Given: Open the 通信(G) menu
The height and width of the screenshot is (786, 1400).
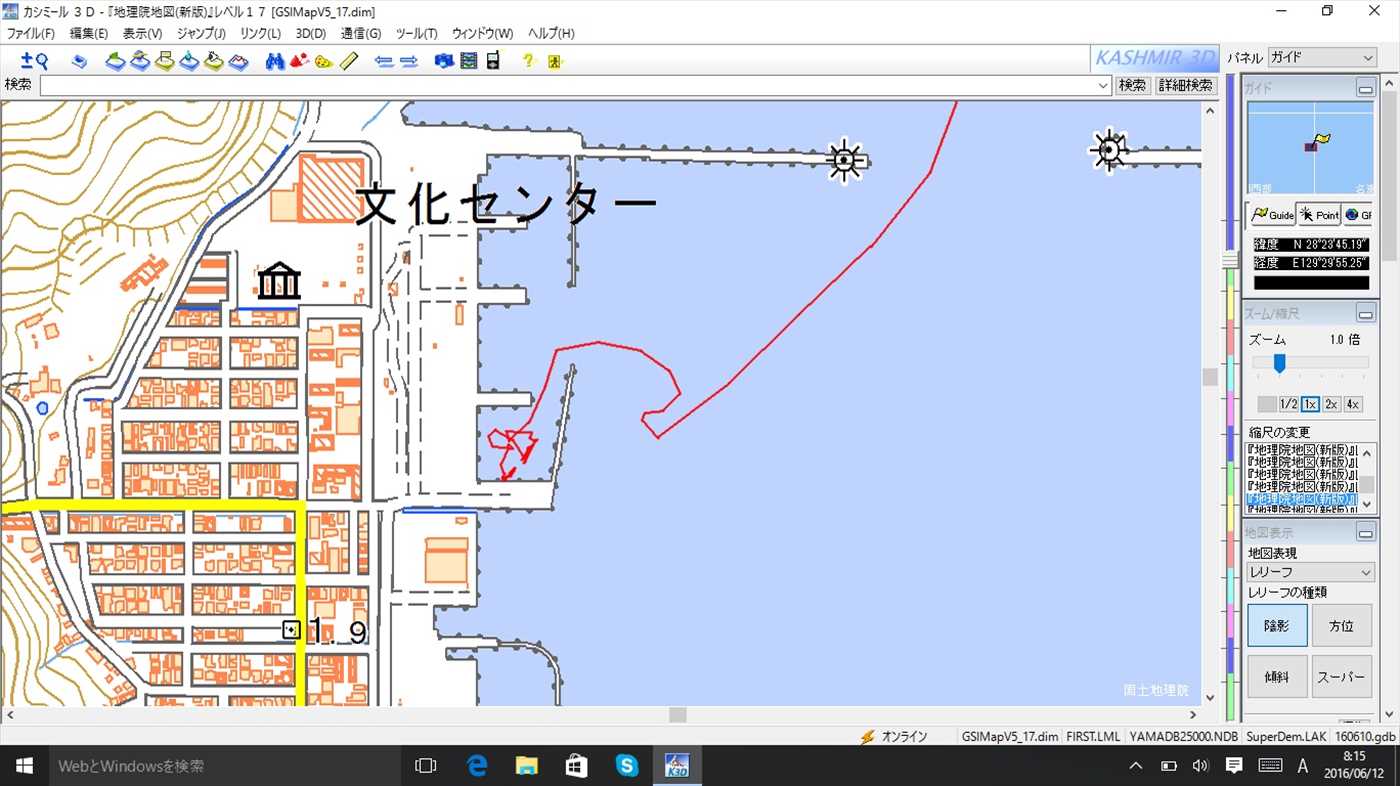Looking at the screenshot, I should (361, 33).
